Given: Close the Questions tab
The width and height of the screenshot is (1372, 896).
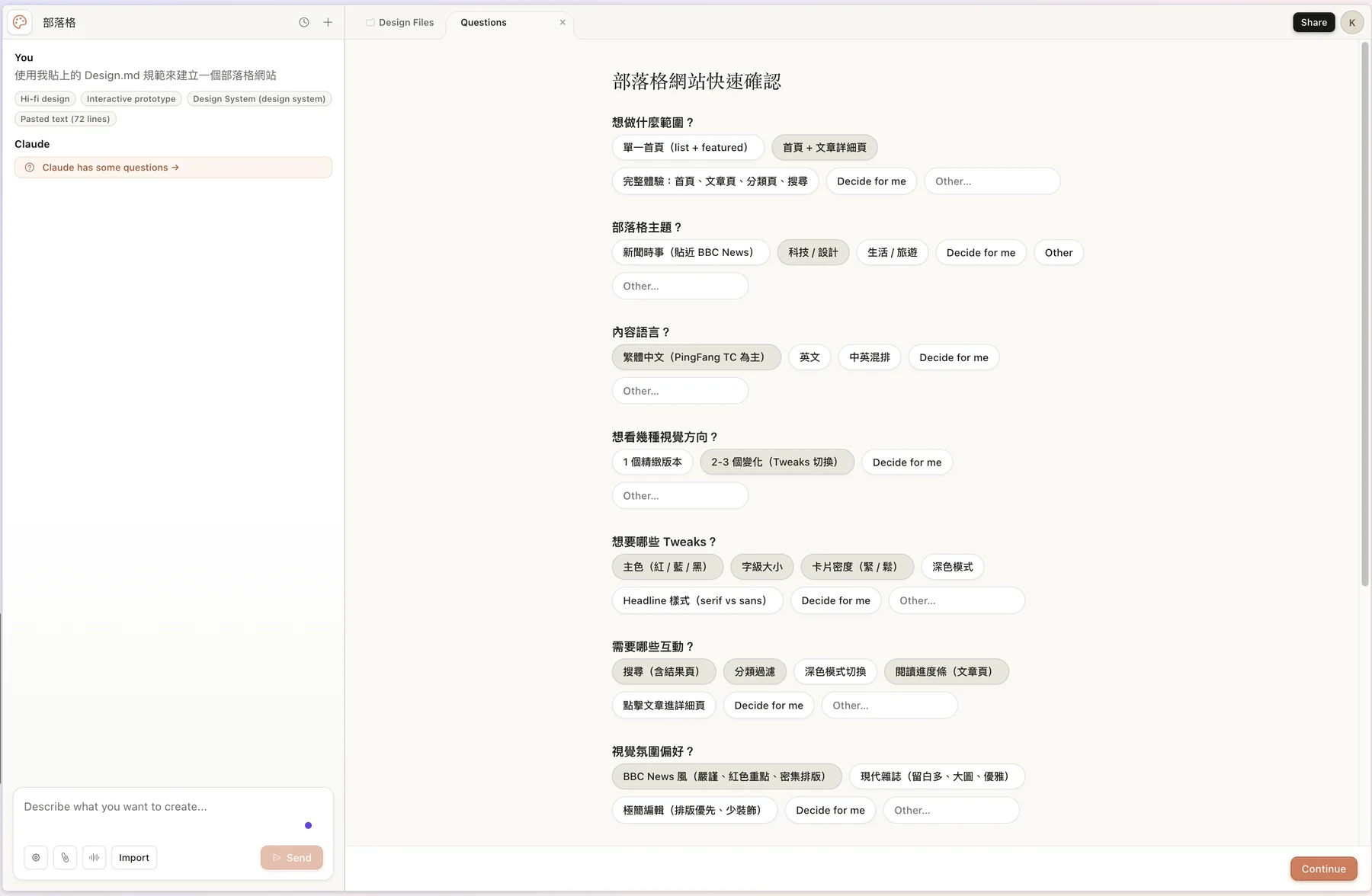Looking at the screenshot, I should coord(563,22).
